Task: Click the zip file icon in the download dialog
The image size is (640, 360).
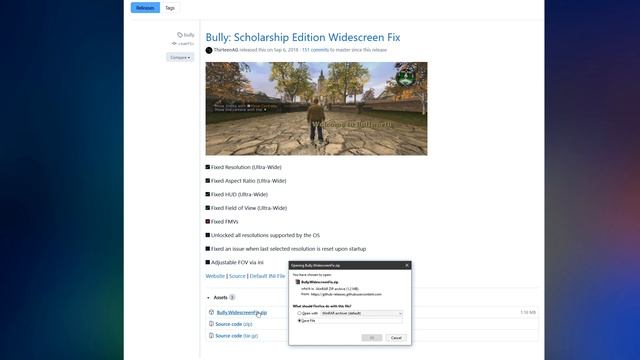Action: tap(298, 282)
